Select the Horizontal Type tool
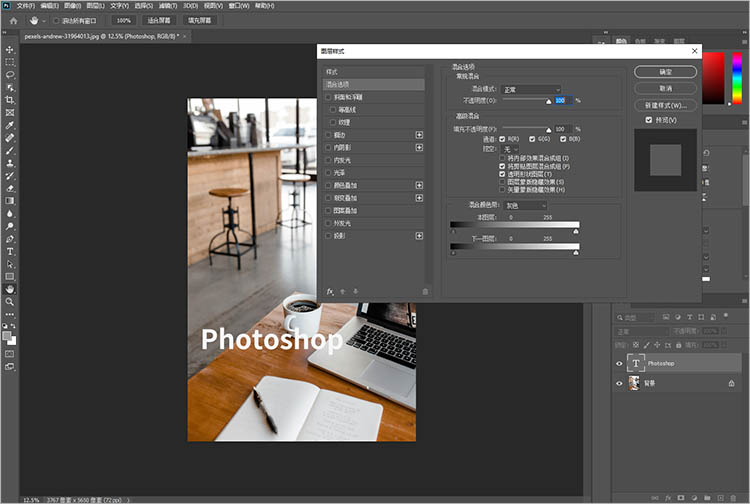750x504 pixels. pos(10,251)
